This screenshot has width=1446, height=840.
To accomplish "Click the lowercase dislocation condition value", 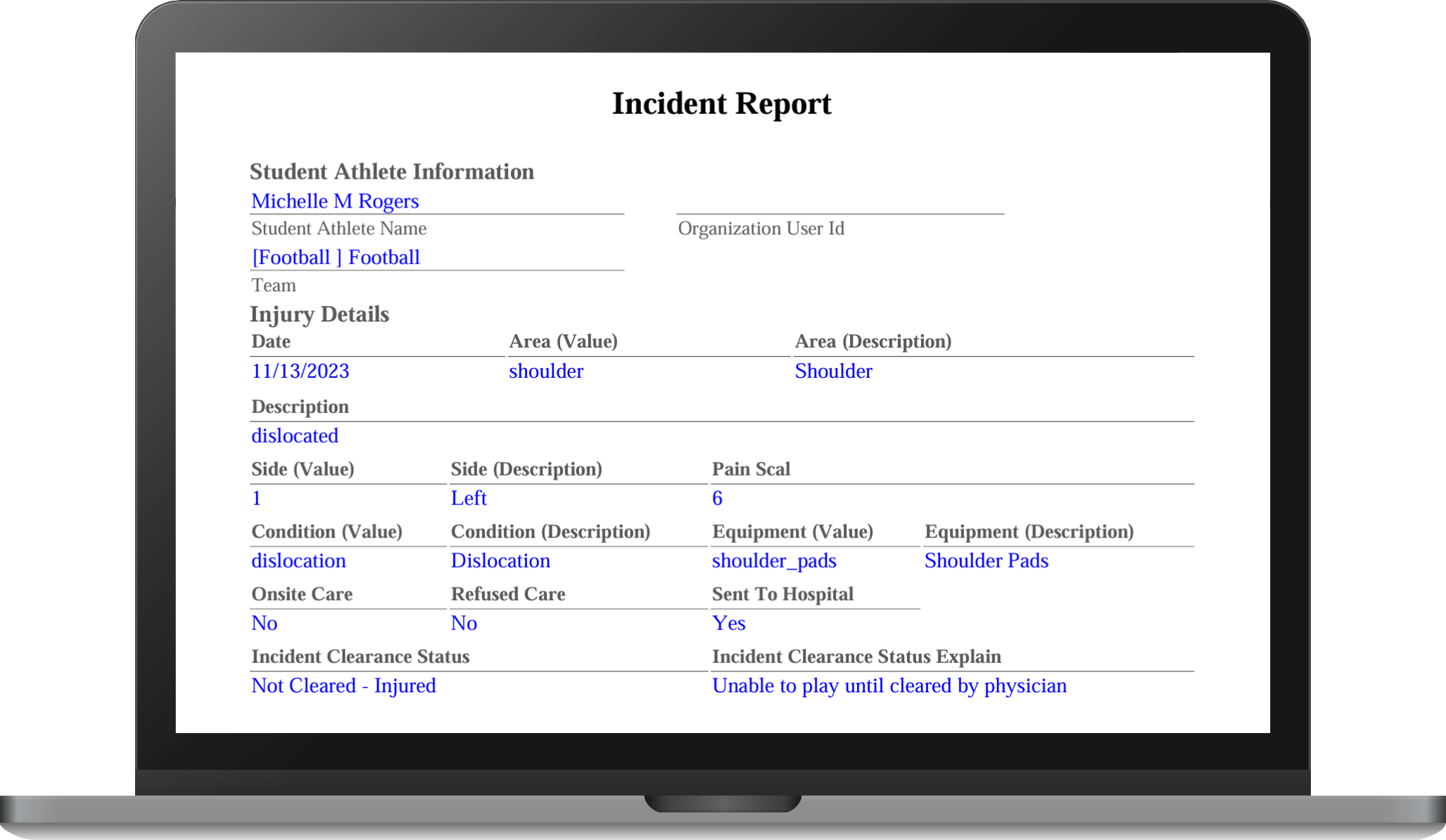I will pos(298,561).
